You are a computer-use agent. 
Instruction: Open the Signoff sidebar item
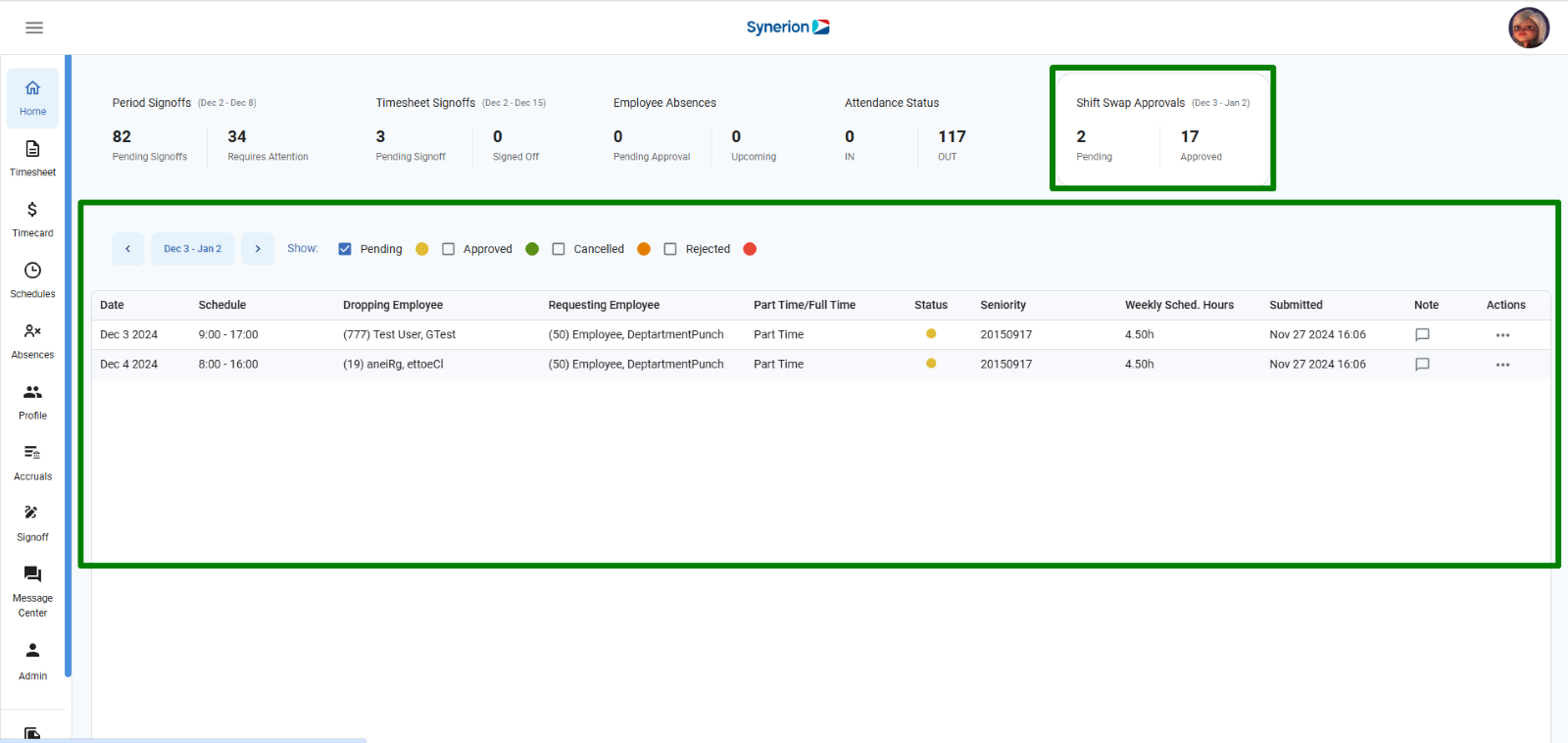click(32, 523)
